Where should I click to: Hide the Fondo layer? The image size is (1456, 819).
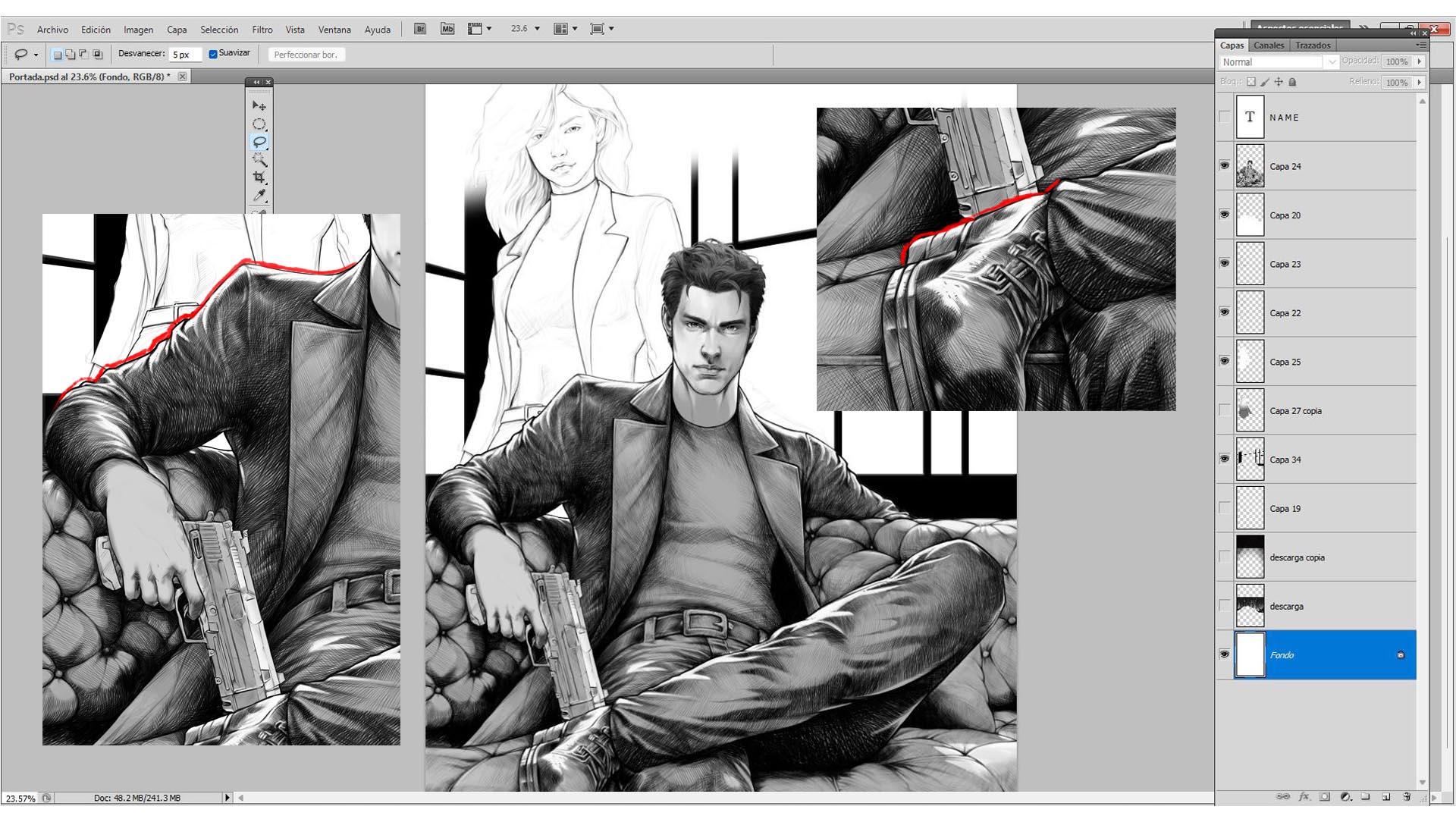(x=1225, y=654)
